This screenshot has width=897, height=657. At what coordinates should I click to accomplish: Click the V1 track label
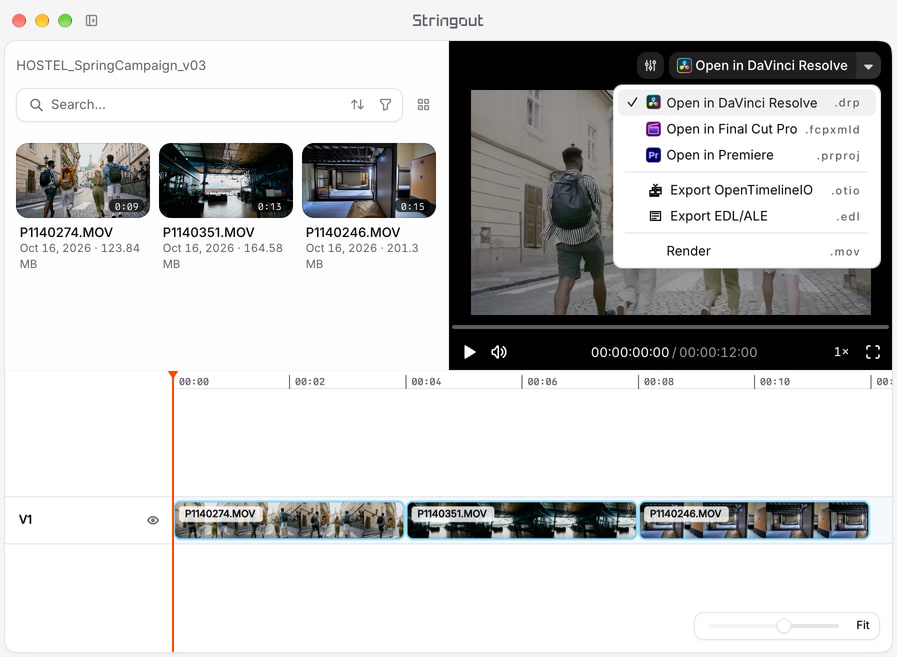point(26,520)
